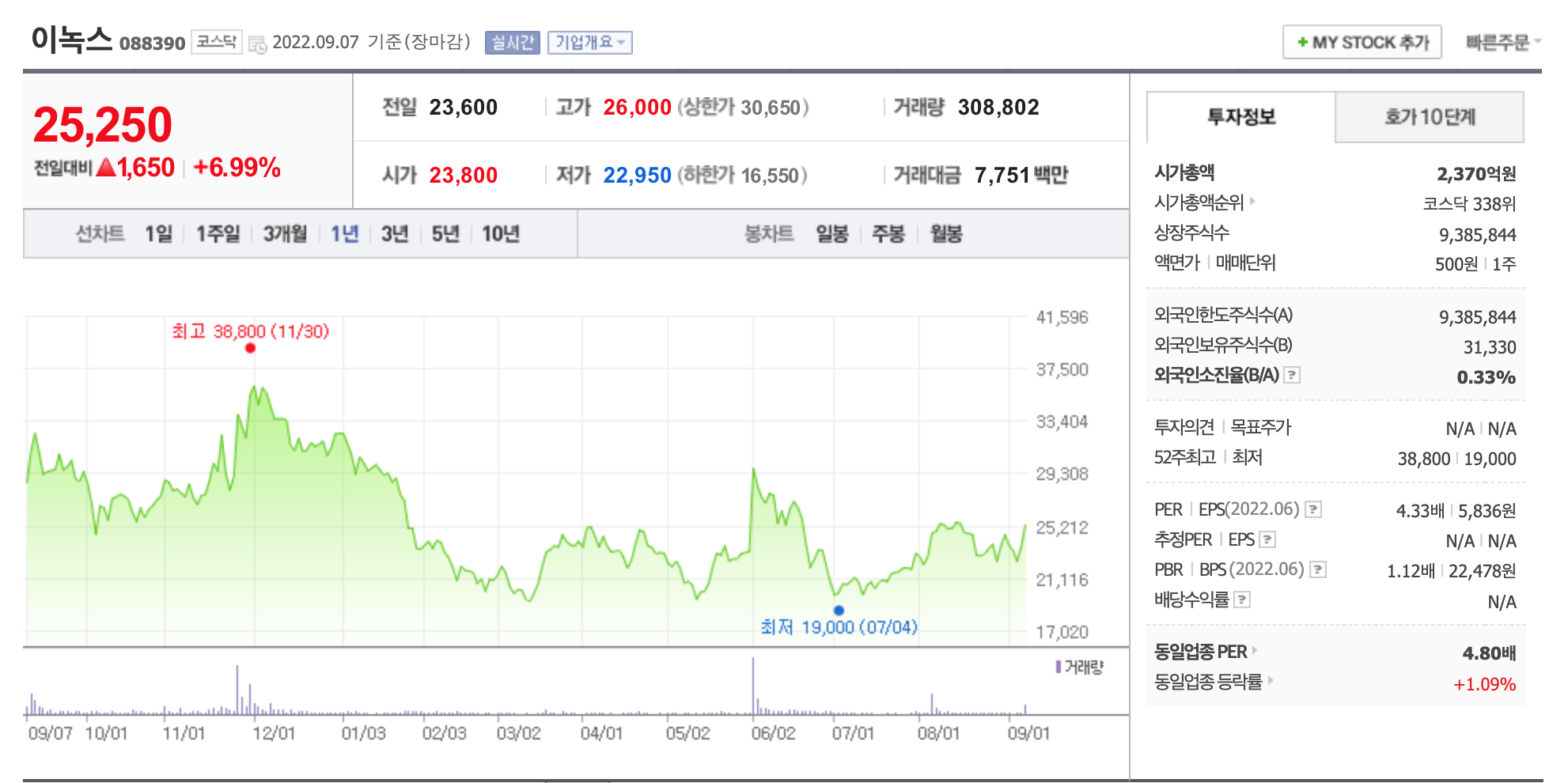Switch to 일봉 candlestick chart

832,234
